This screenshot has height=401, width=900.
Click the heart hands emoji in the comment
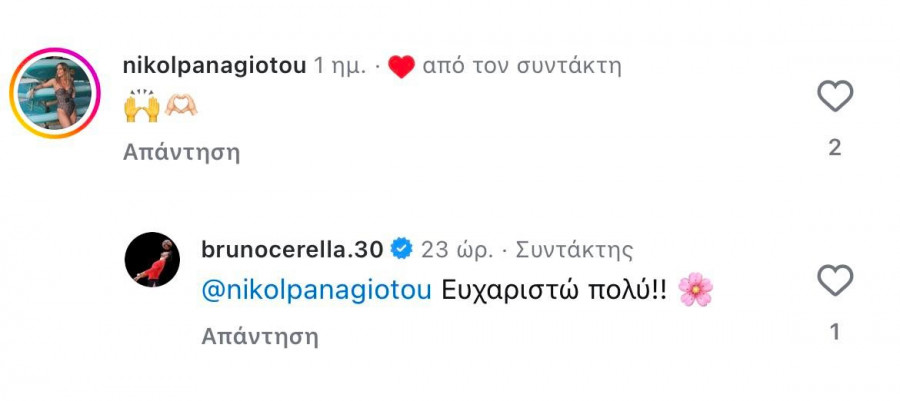coord(181,108)
